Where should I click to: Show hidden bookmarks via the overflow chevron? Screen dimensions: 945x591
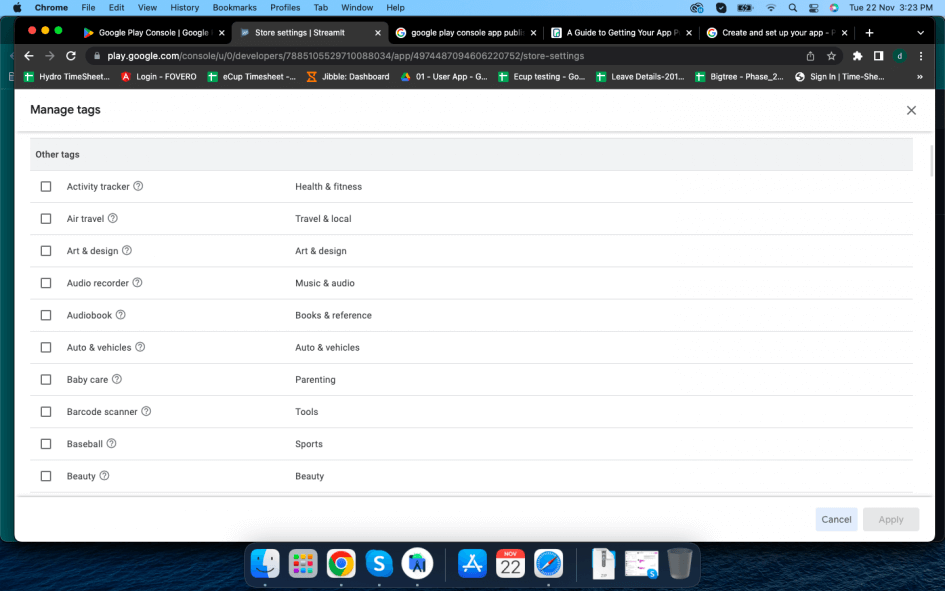(919, 77)
